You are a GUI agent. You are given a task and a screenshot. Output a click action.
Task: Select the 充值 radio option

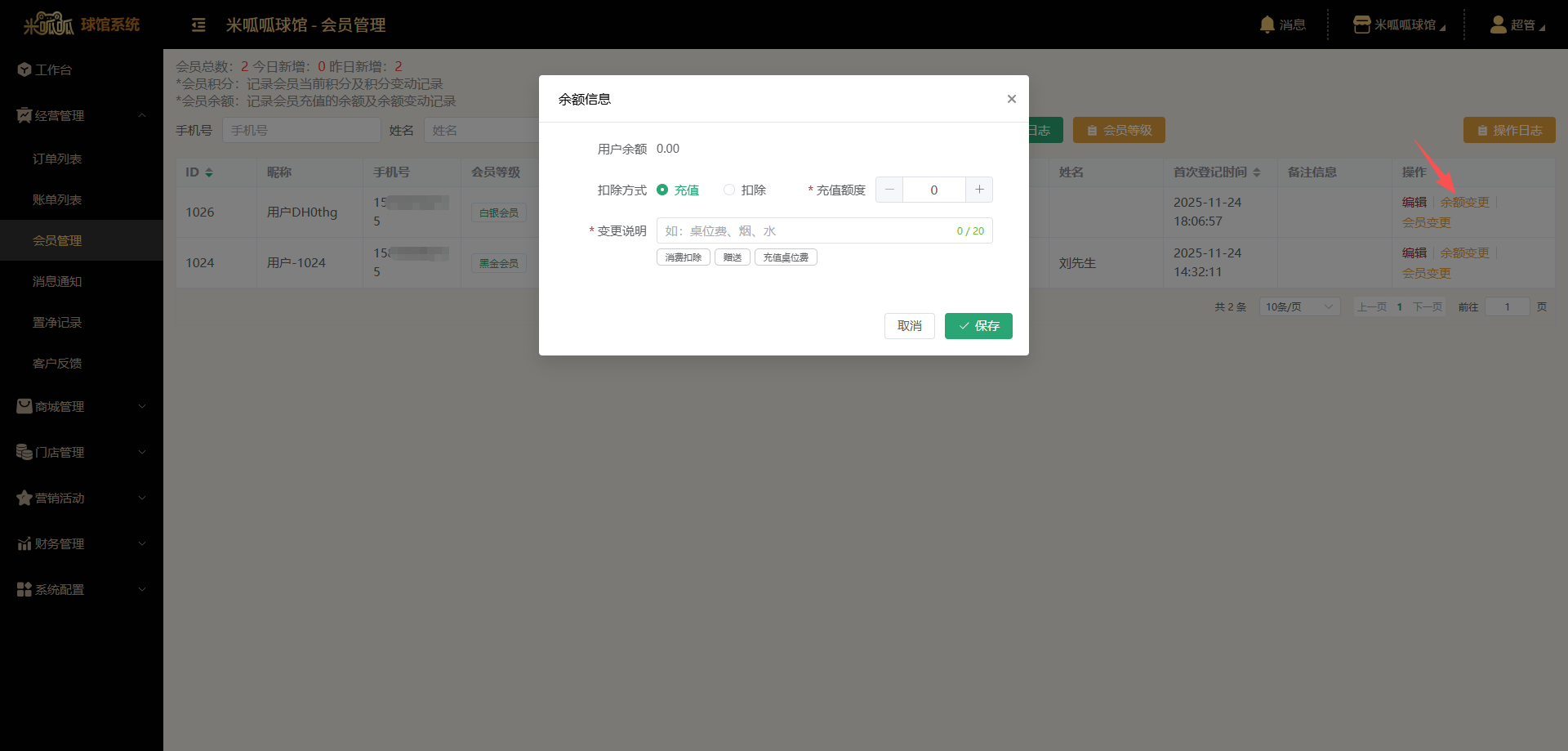click(662, 190)
